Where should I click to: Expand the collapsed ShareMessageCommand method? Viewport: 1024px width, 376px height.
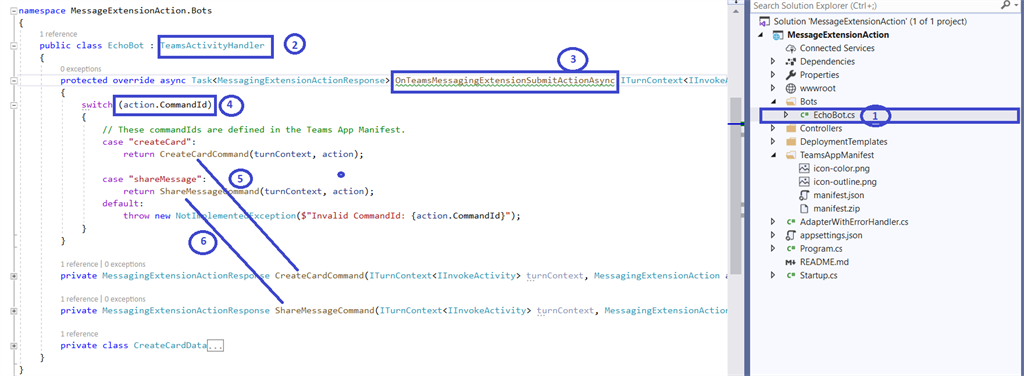tap(13, 311)
